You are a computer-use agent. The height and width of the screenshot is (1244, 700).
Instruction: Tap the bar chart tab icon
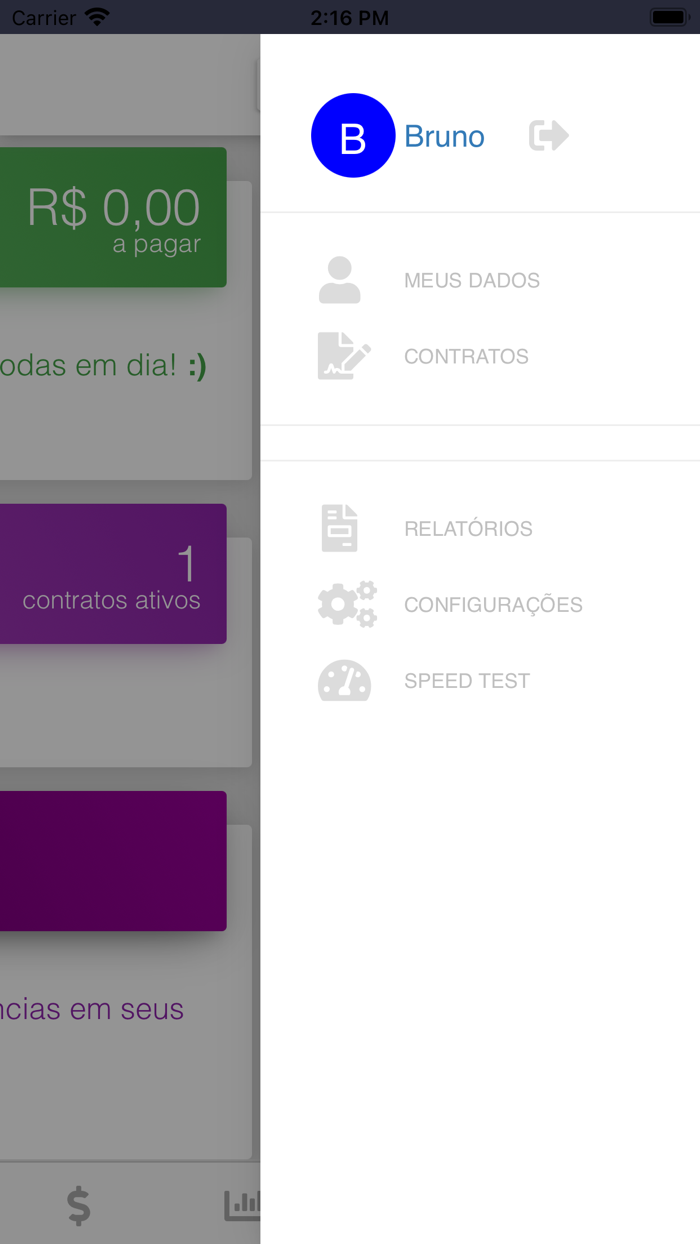(242, 1206)
